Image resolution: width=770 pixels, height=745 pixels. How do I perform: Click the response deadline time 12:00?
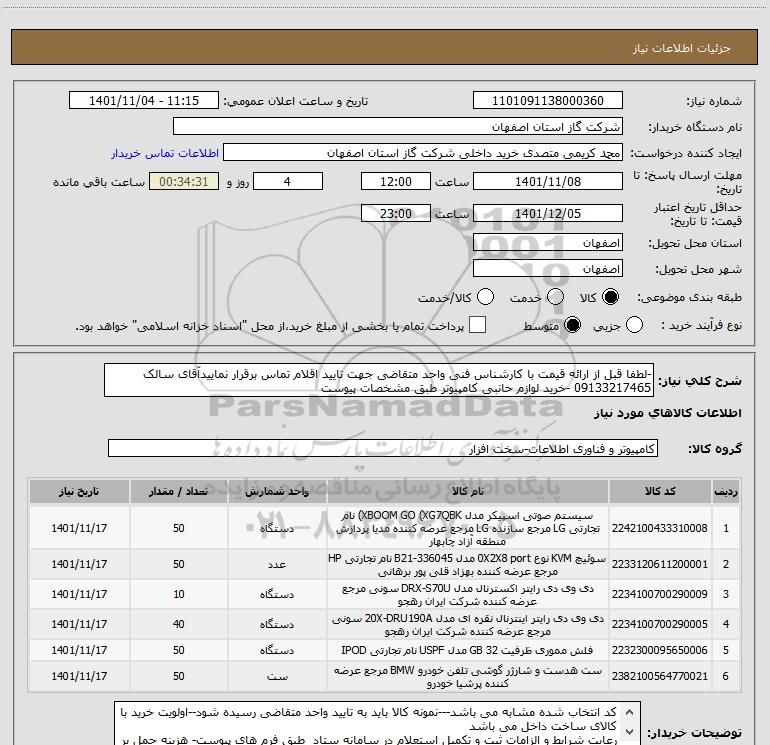396,181
